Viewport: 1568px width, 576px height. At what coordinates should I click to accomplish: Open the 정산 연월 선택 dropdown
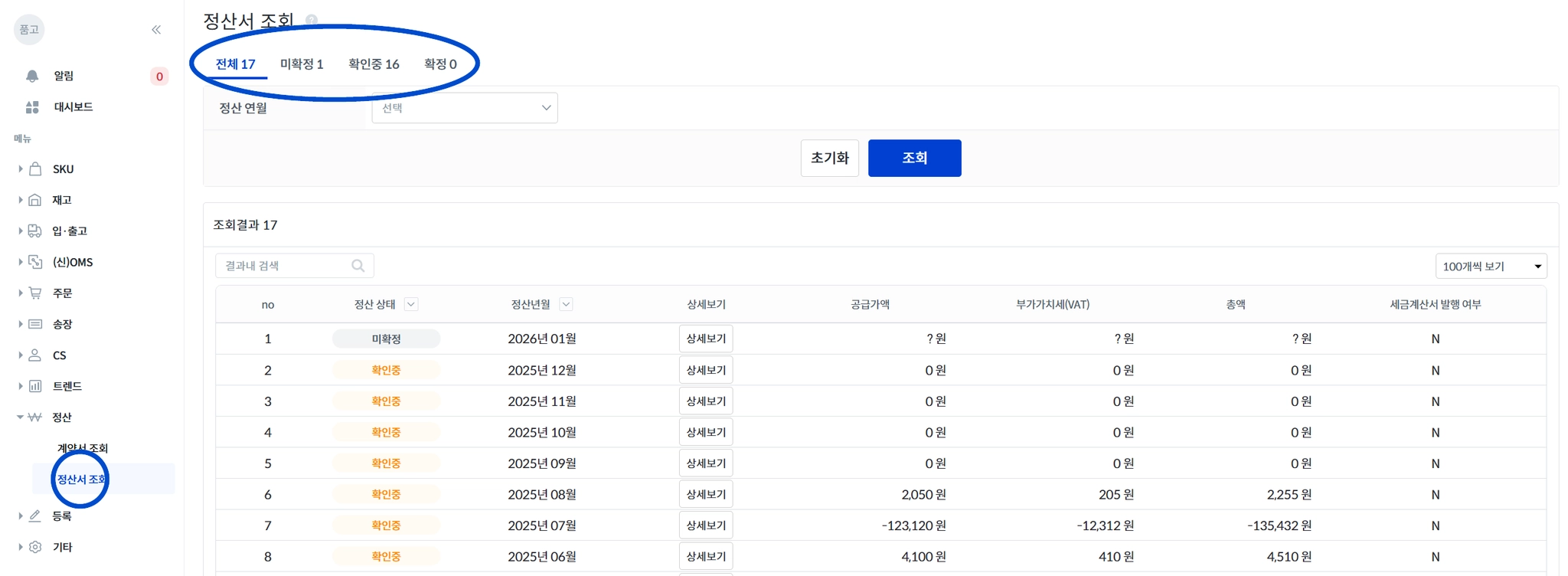point(465,108)
